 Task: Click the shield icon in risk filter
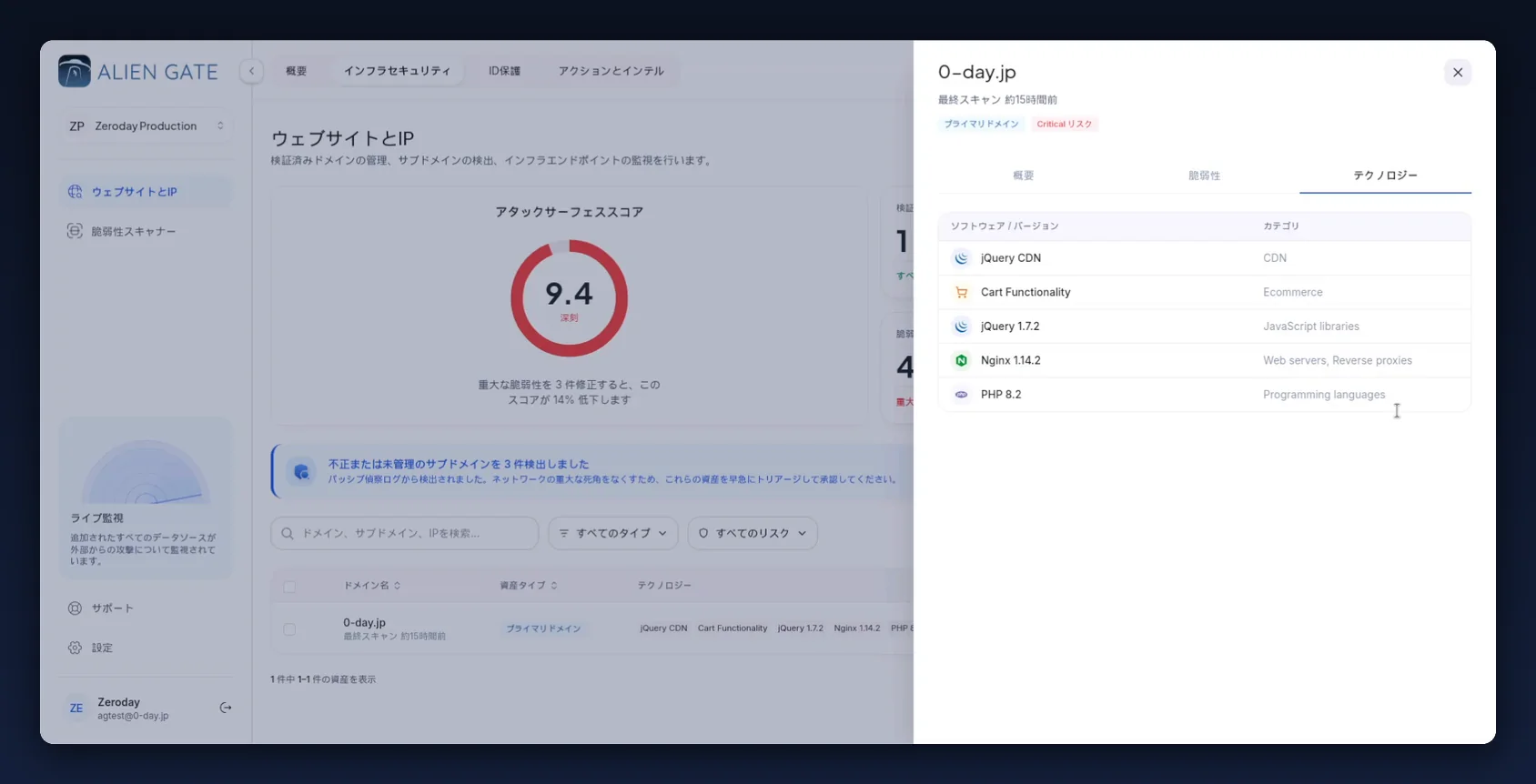click(x=703, y=533)
